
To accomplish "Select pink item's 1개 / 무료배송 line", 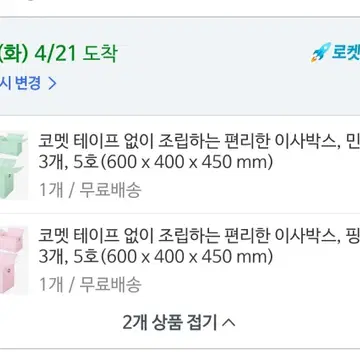I will click(x=90, y=285).
